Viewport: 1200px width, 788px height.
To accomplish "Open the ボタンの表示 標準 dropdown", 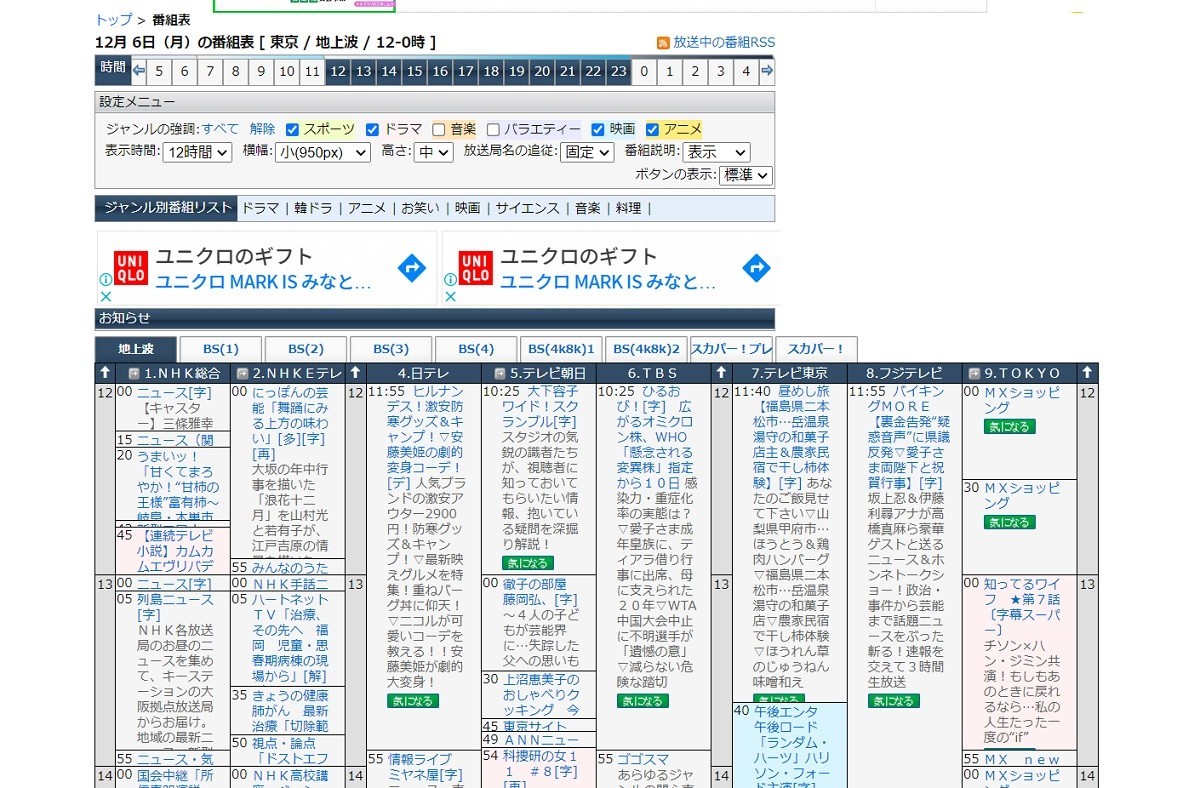I will [745, 174].
